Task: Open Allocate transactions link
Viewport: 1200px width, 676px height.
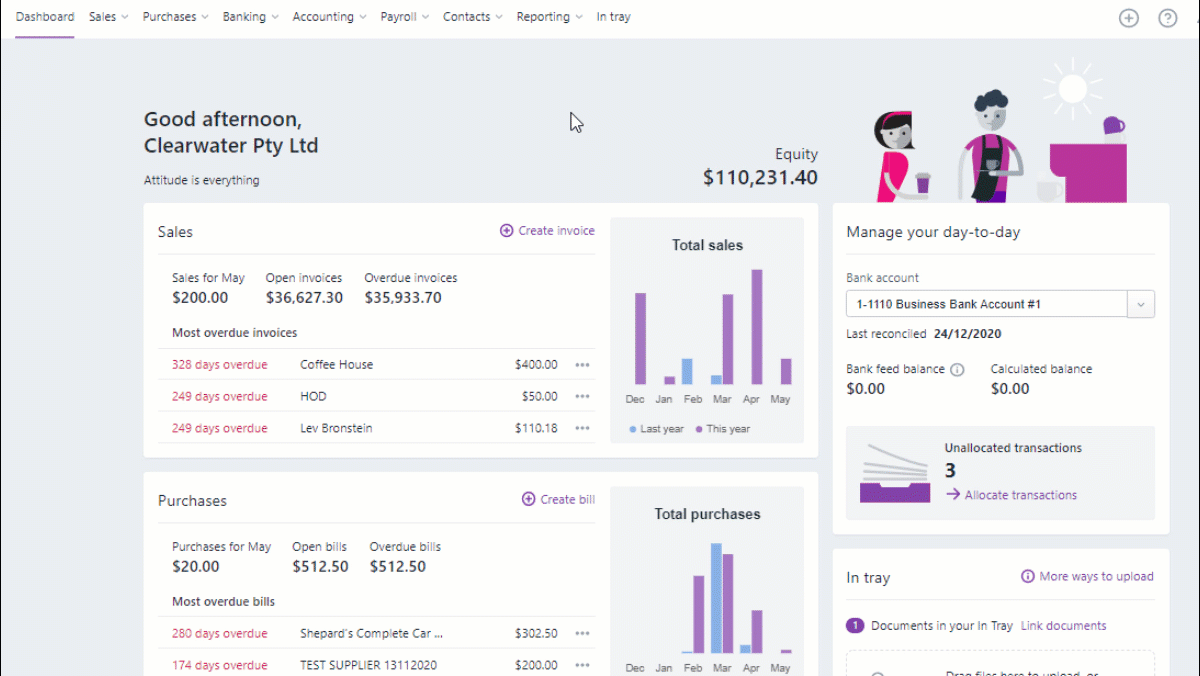Action: click(x=1020, y=495)
